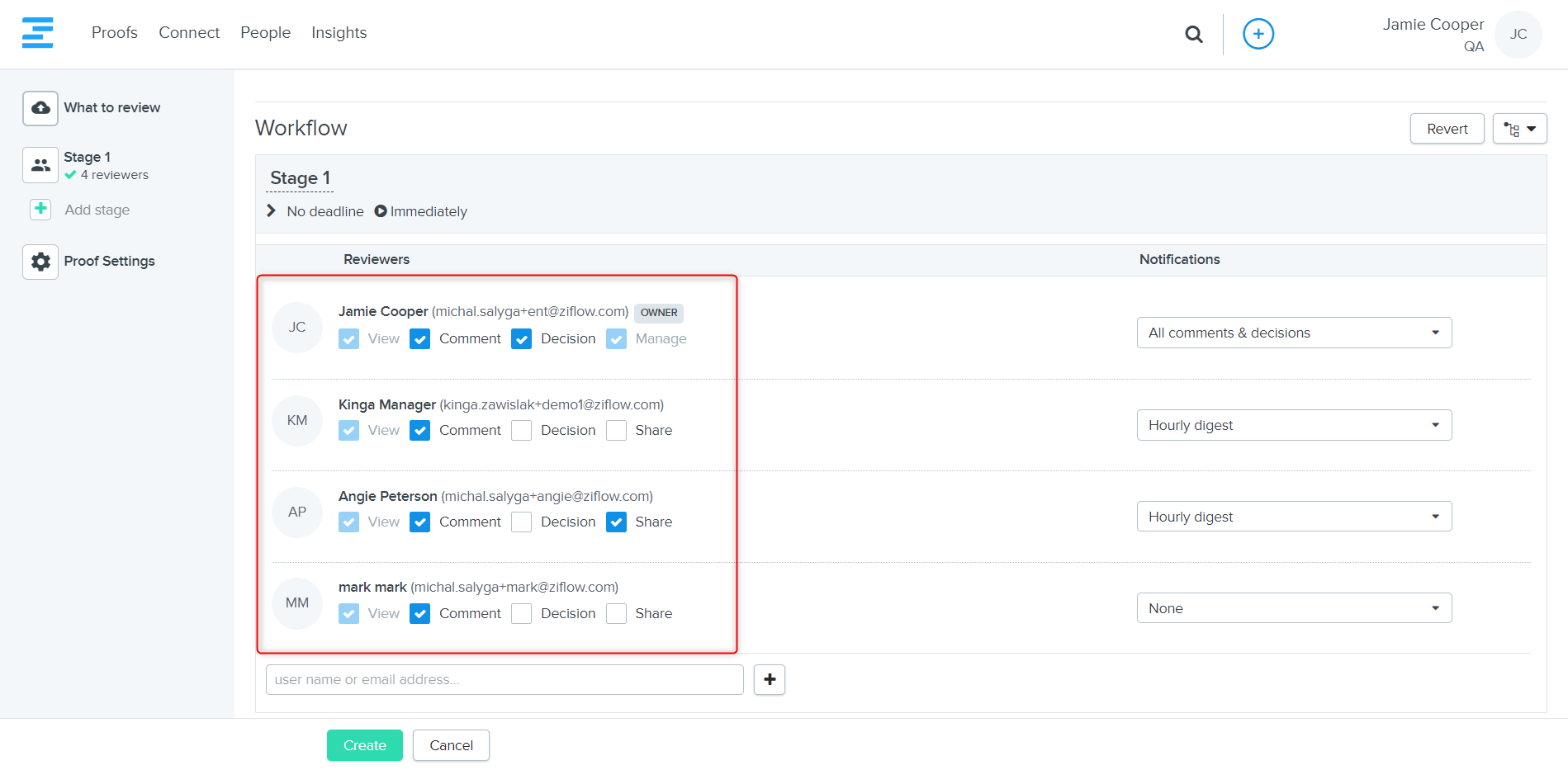Expand the workflow template dropdown beside Revert
This screenshot has height=770, width=1568.
pyautogui.click(x=1519, y=129)
